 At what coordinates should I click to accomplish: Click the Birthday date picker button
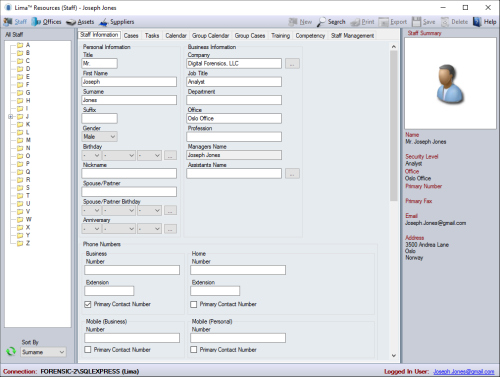click(170, 155)
